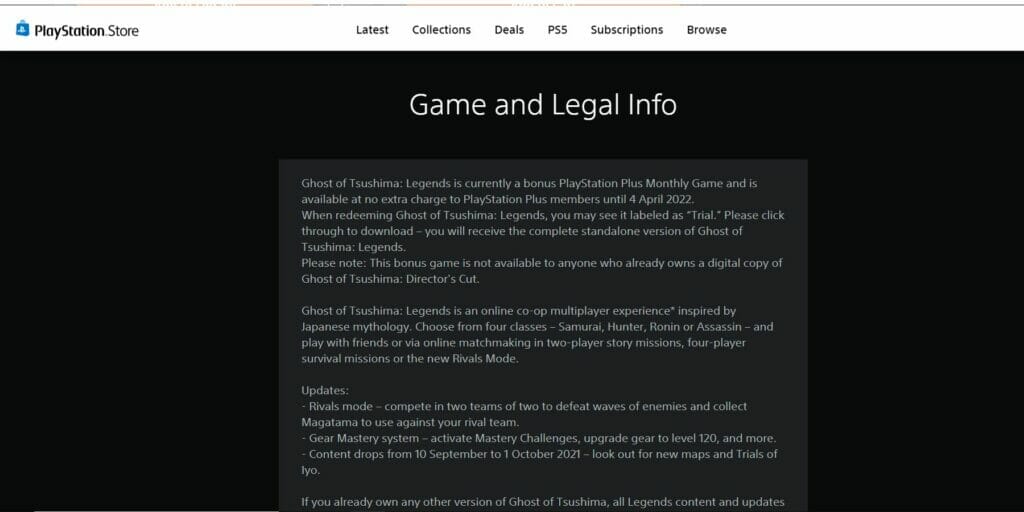The width and height of the screenshot is (1024, 512).
Task: Navigate to Subscriptions
Action: [x=626, y=30]
